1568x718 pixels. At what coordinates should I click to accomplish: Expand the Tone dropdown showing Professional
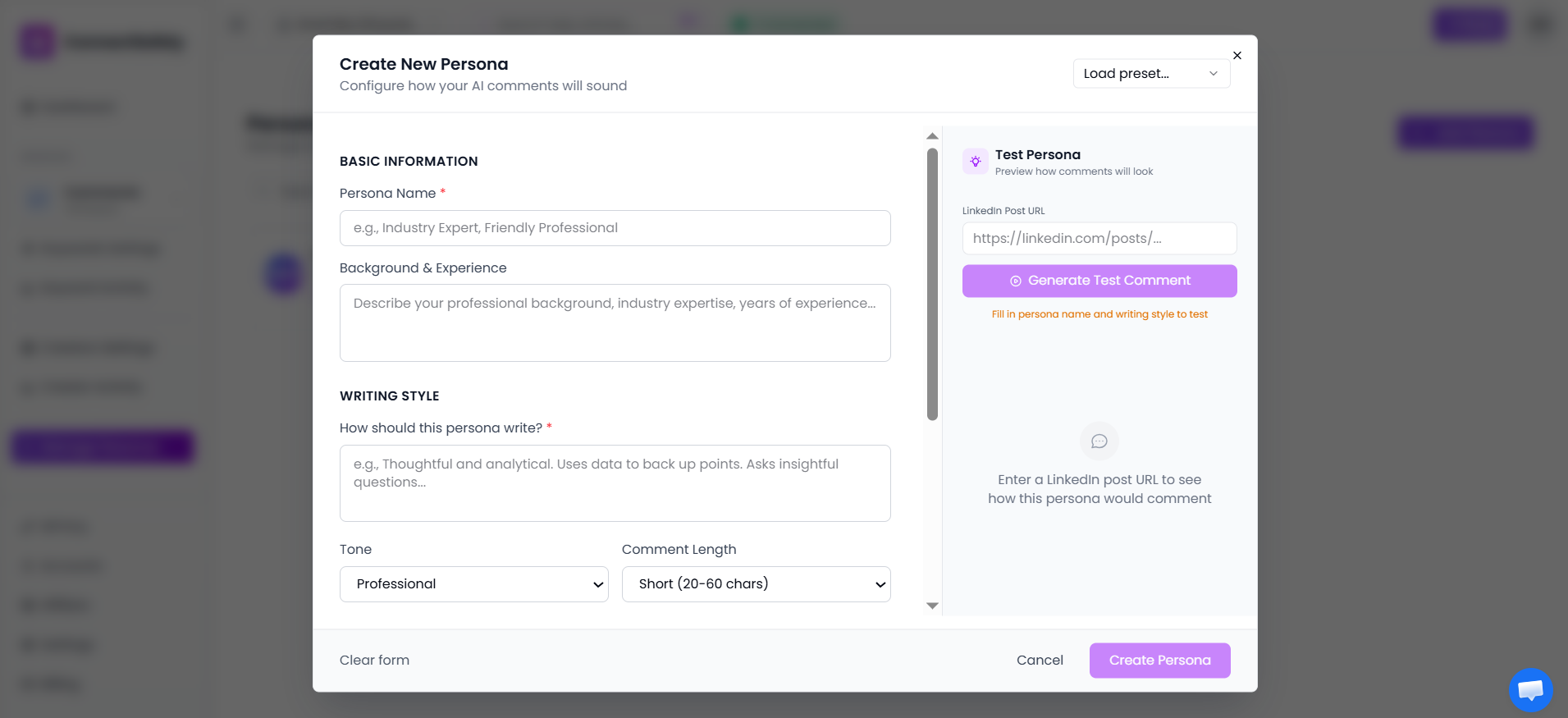coord(473,584)
